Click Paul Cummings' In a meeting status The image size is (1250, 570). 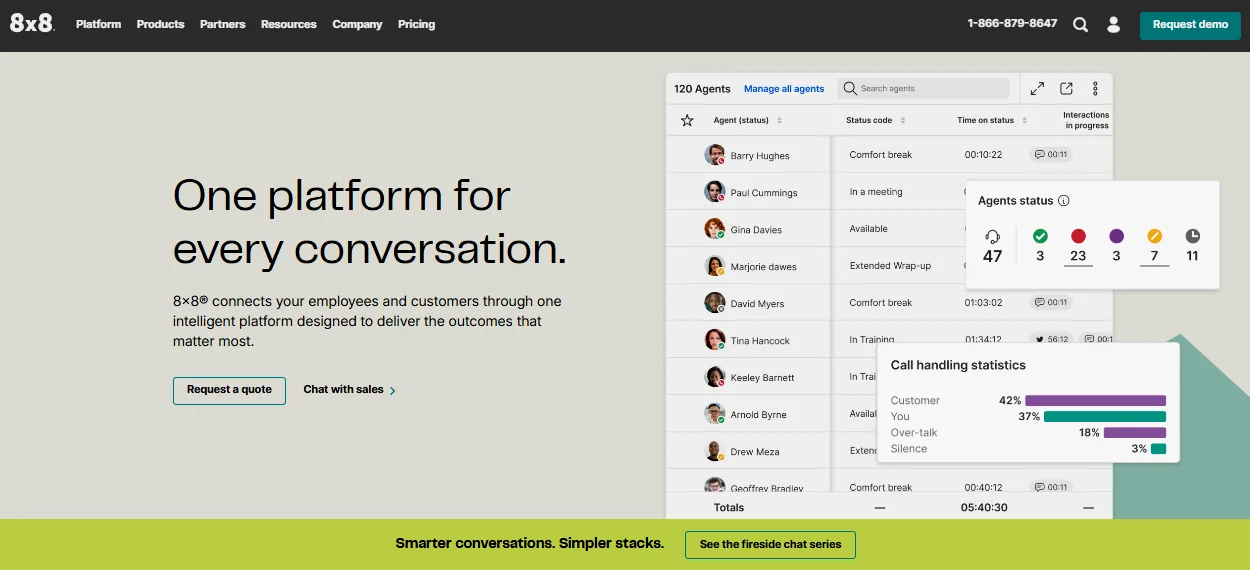click(x=876, y=192)
